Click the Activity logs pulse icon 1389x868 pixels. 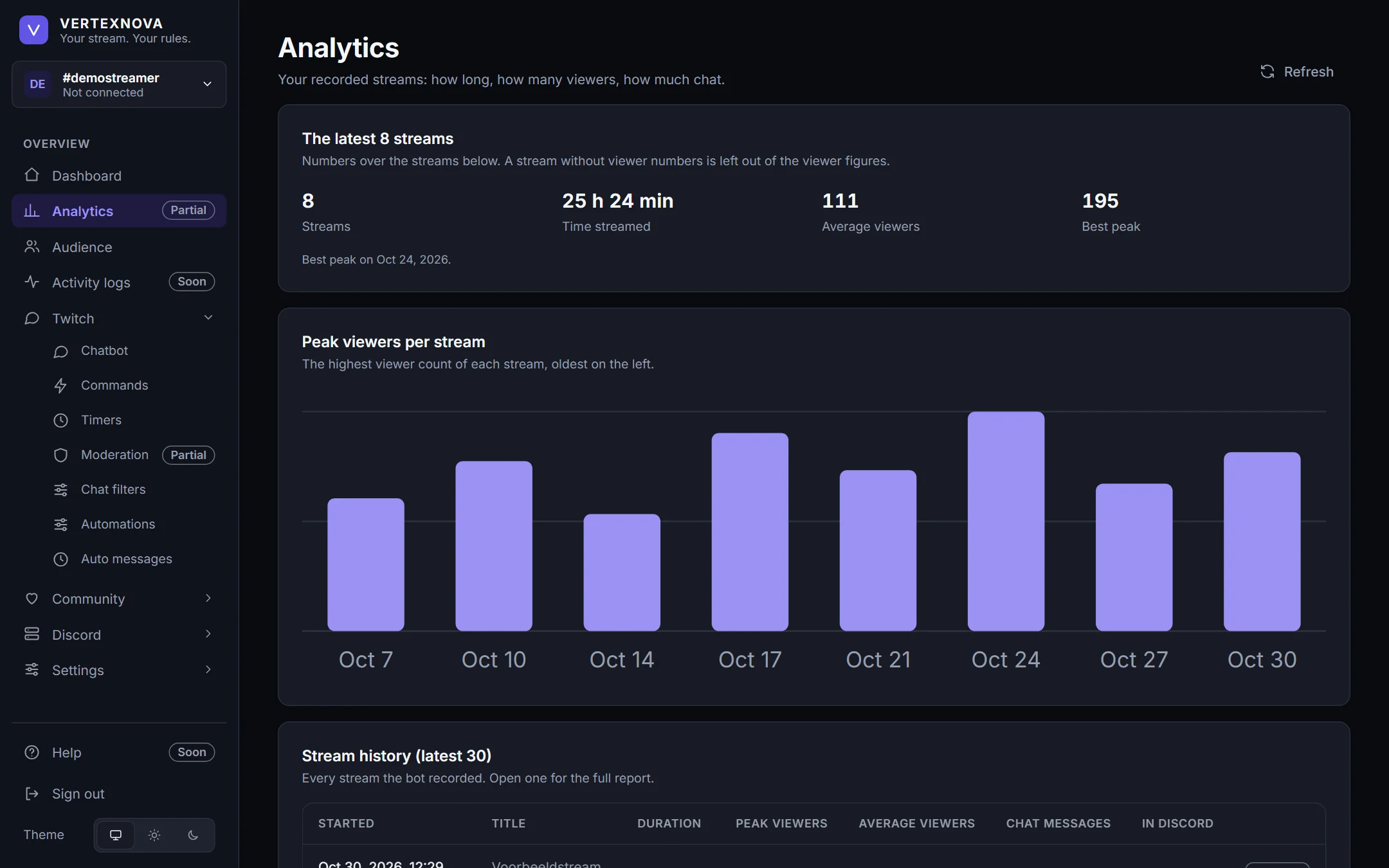click(32, 282)
